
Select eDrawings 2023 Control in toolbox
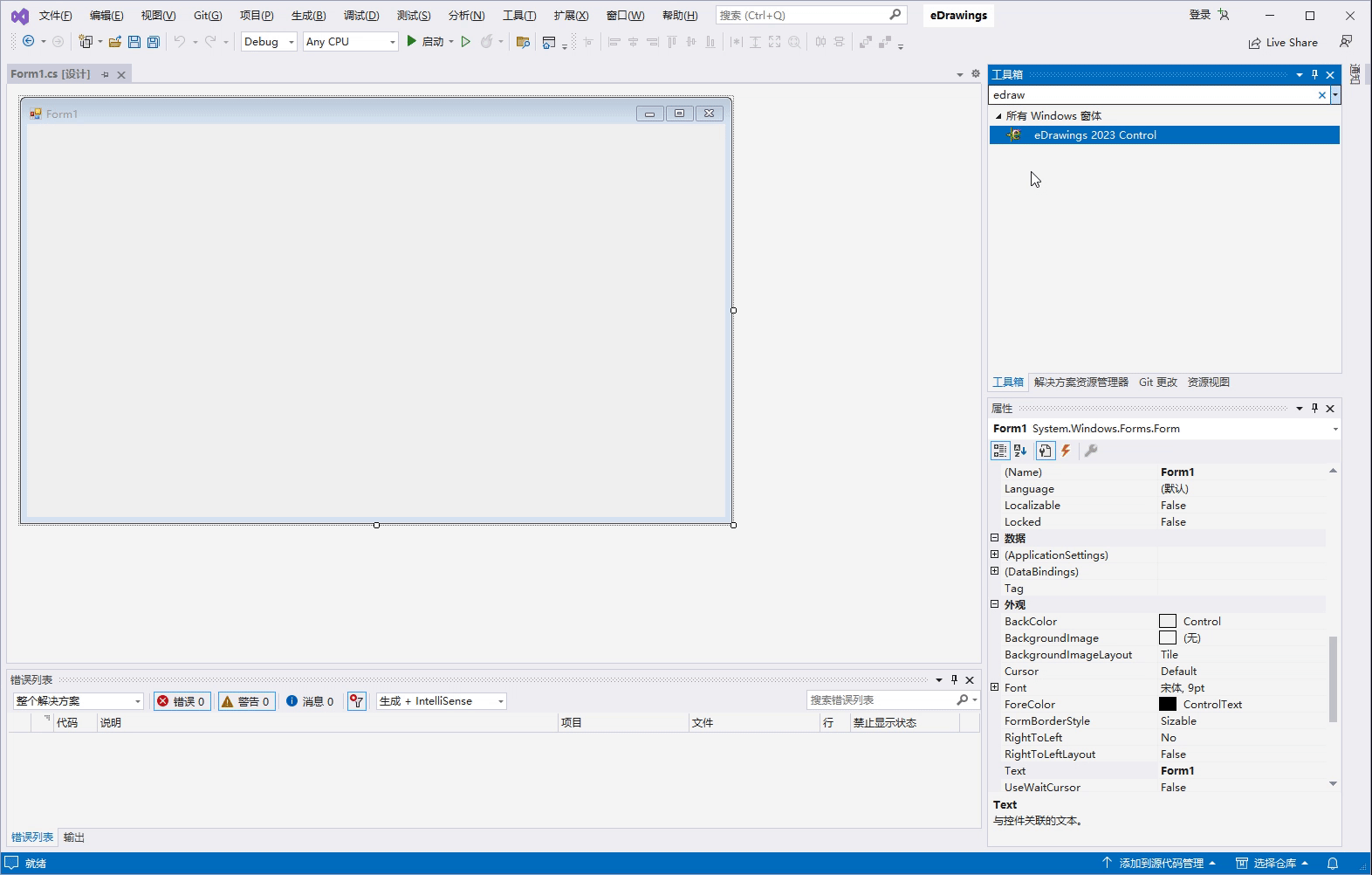click(x=1164, y=134)
